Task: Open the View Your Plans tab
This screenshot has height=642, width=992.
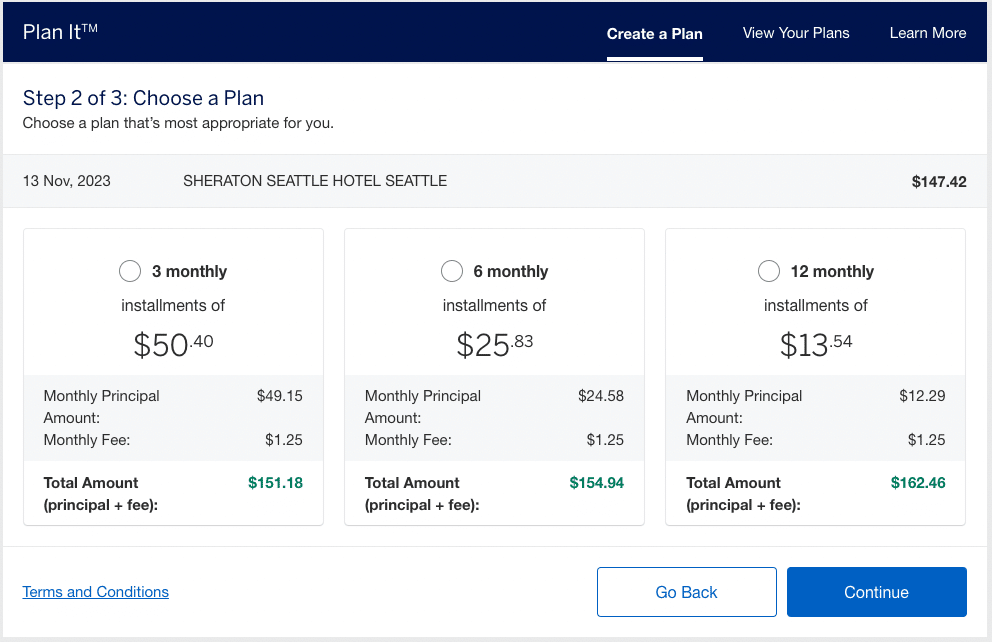Action: point(796,33)
